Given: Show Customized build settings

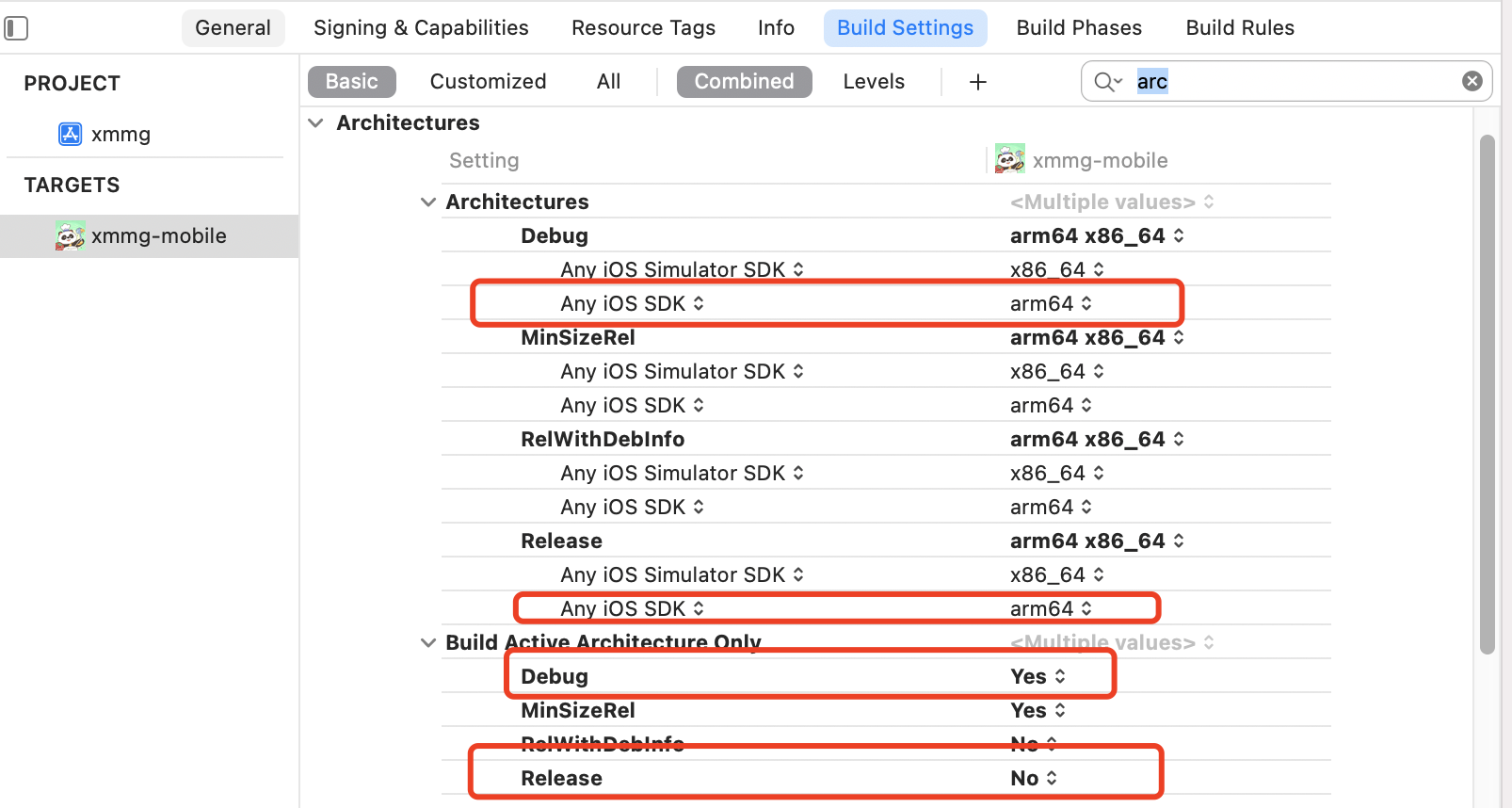Looking at the screenshot, I should coord(488,82).
